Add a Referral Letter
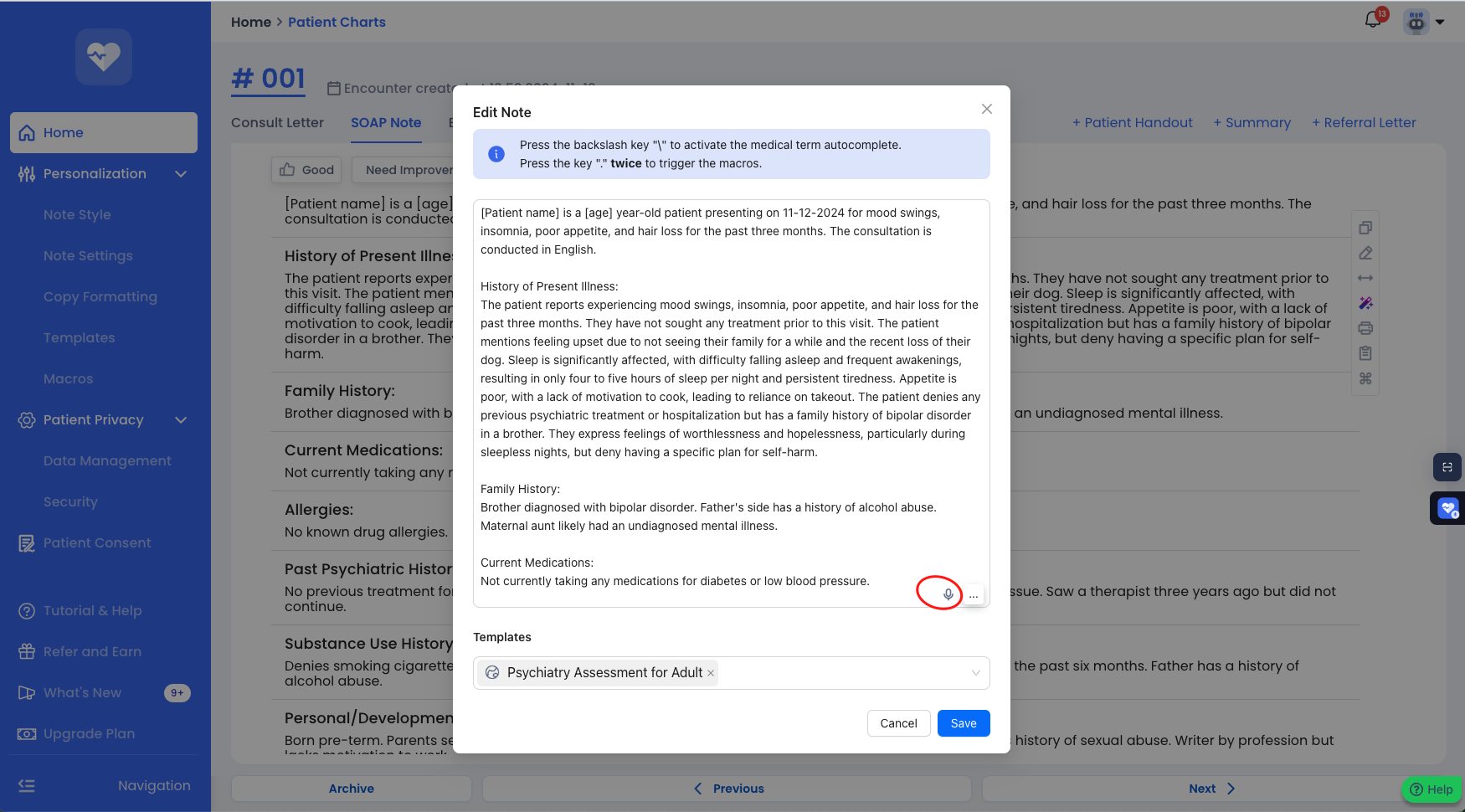This screenshot has width=1465, height=812. [x=1364, y=123]
